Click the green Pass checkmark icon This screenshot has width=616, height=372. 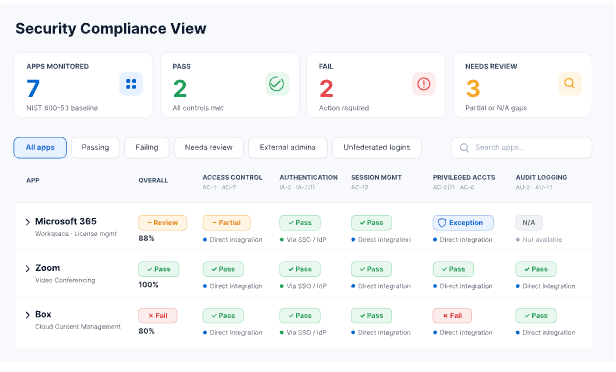pyautogui.click(x=277, y=84)
